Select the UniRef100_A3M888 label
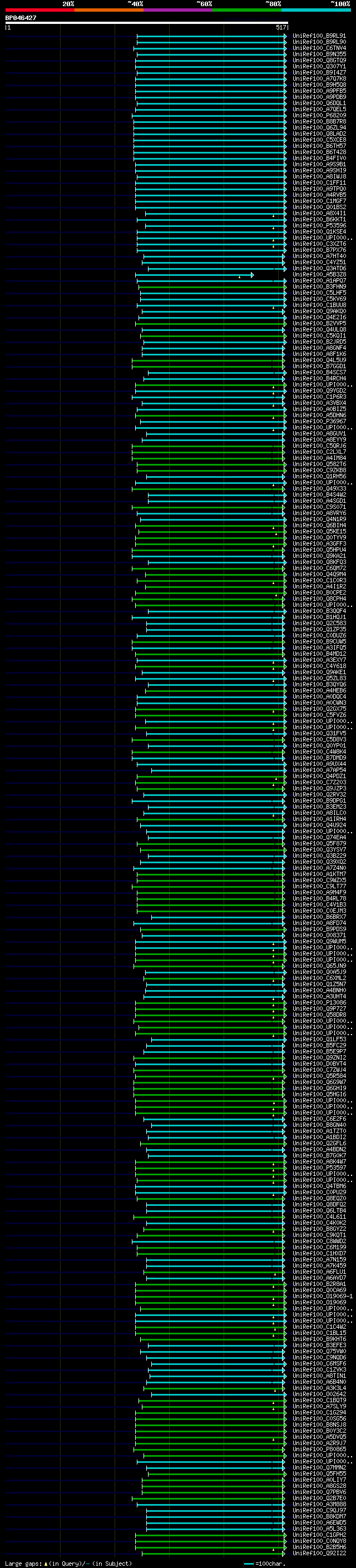 click(x=319, y=1505)
